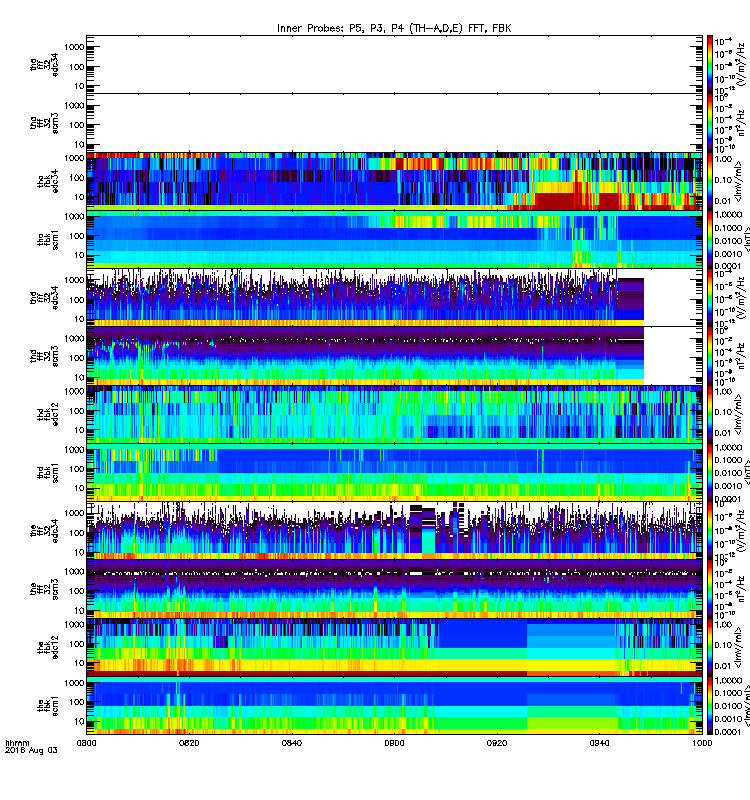Image resolution: width=750 pixels, height=800 pixels.
Task: Click the color bar beside the the fff scm3 panel
Action: (x=710, y=589)
